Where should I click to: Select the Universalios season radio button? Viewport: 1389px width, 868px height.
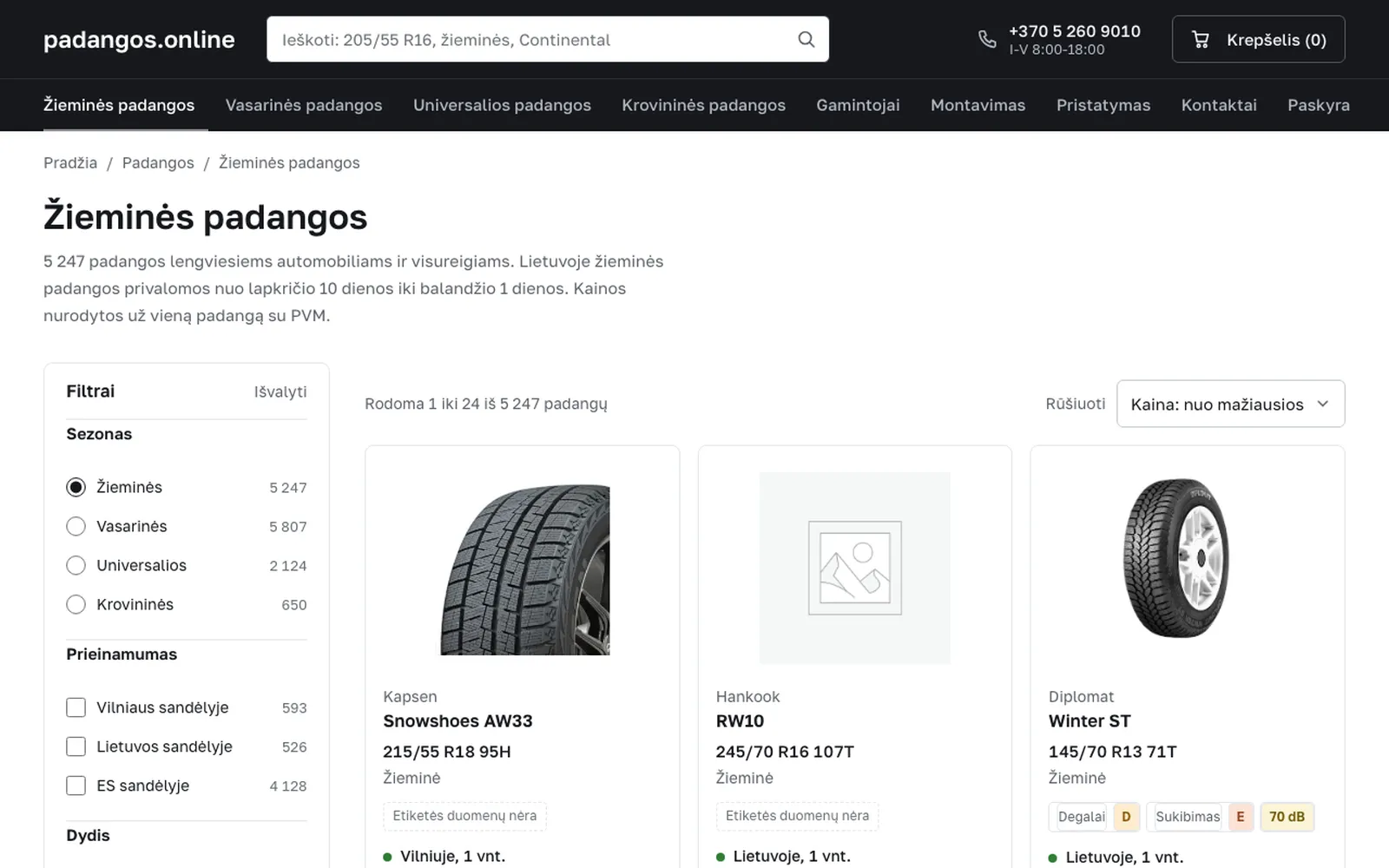coord(76,565)
